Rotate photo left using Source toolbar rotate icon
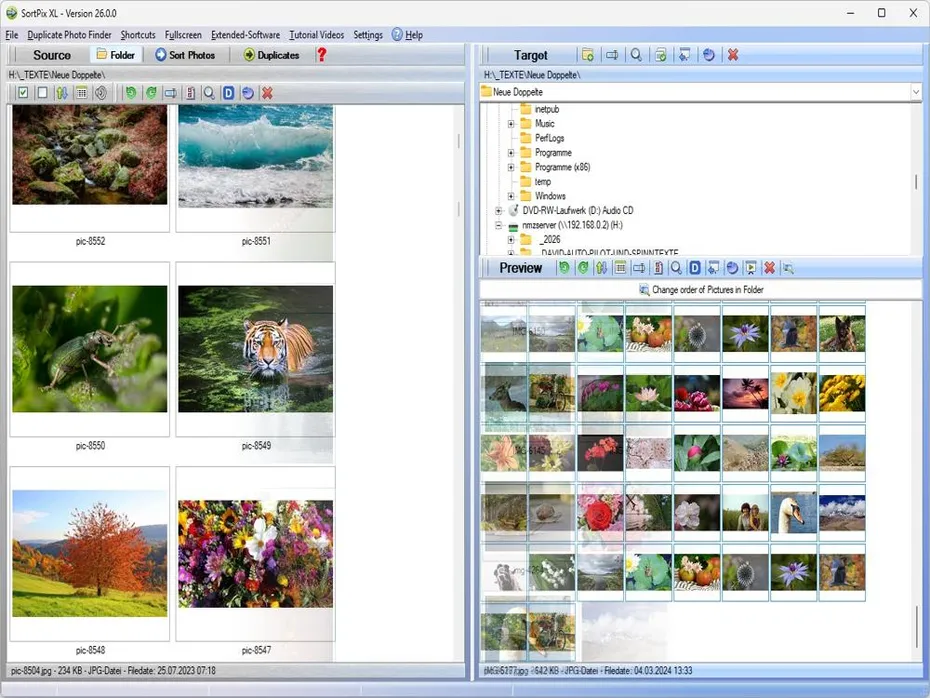Viewport: 930px width, 698px height. coord(131,92)
